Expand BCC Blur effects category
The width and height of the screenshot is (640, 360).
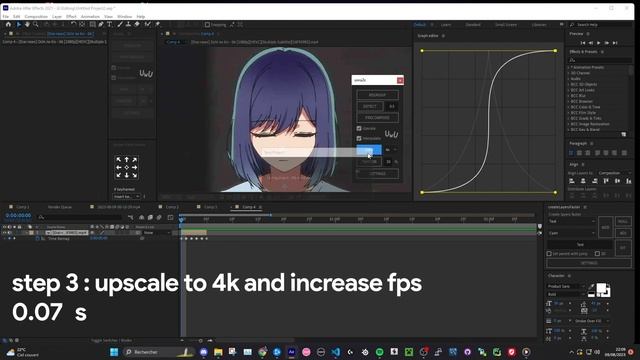(568, 96)
